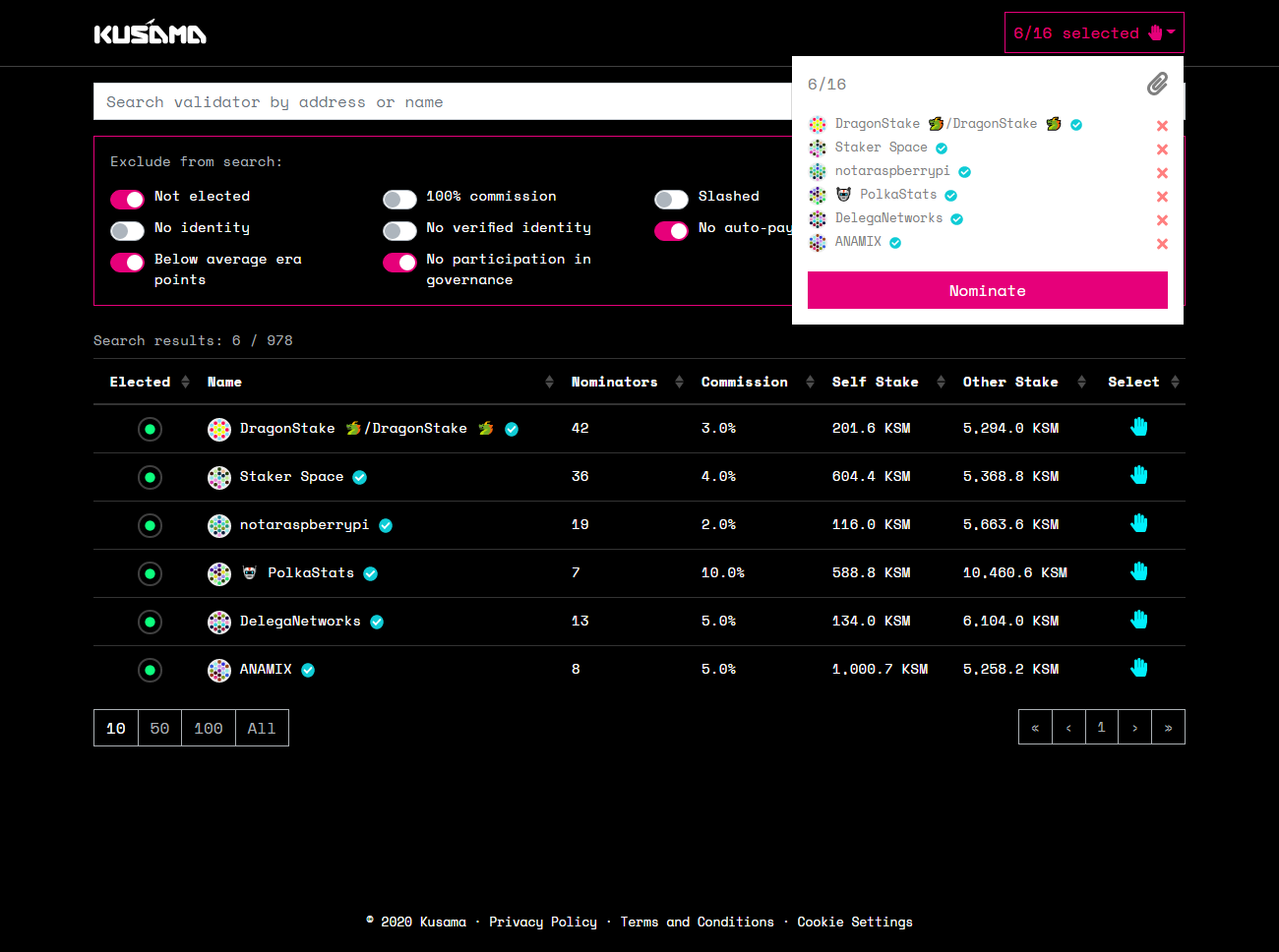Toggle the No auto-payout filter
This screenshot has height=952, width=1279.
click(x=671, y=231)
